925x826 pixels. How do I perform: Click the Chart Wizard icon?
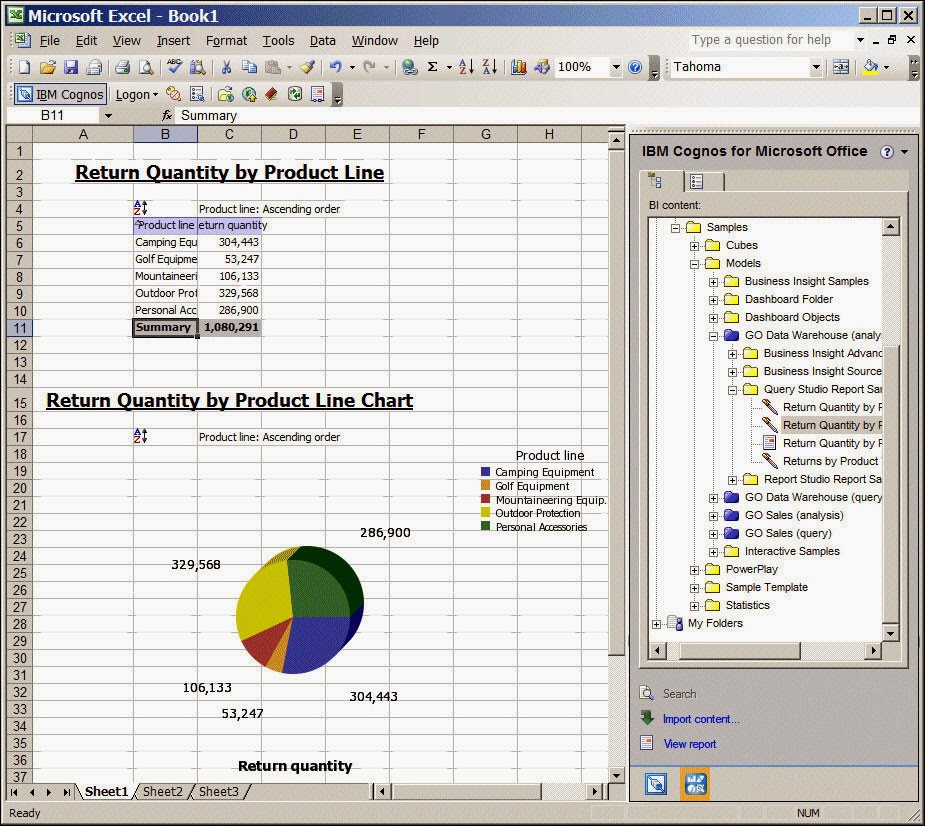tap(518, 67)
